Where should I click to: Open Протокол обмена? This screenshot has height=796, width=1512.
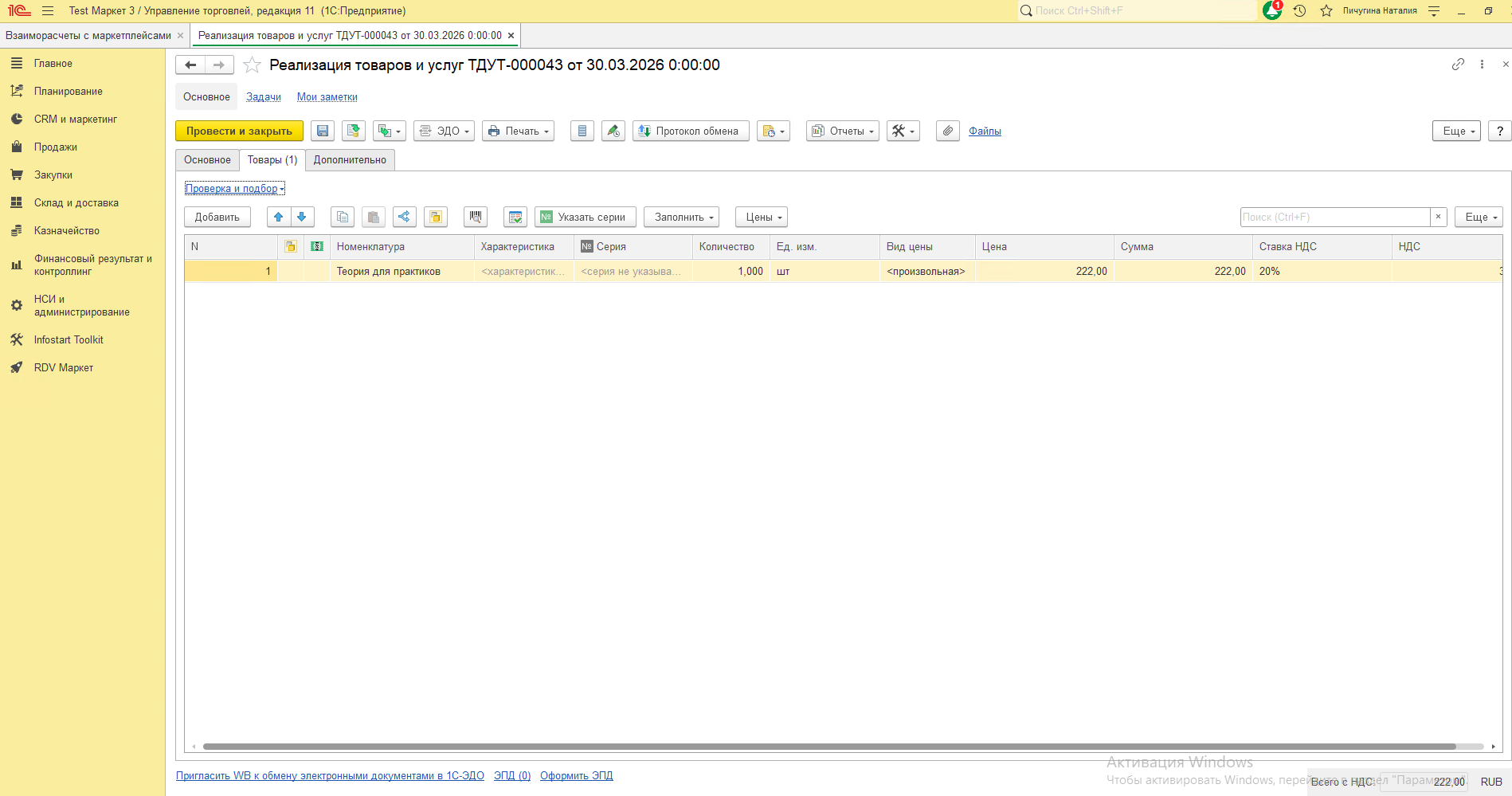(691, 131)
